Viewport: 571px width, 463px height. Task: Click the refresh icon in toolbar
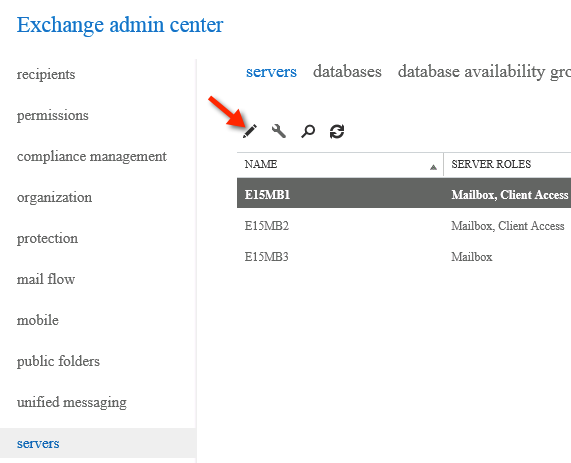(x=337, y=132)
